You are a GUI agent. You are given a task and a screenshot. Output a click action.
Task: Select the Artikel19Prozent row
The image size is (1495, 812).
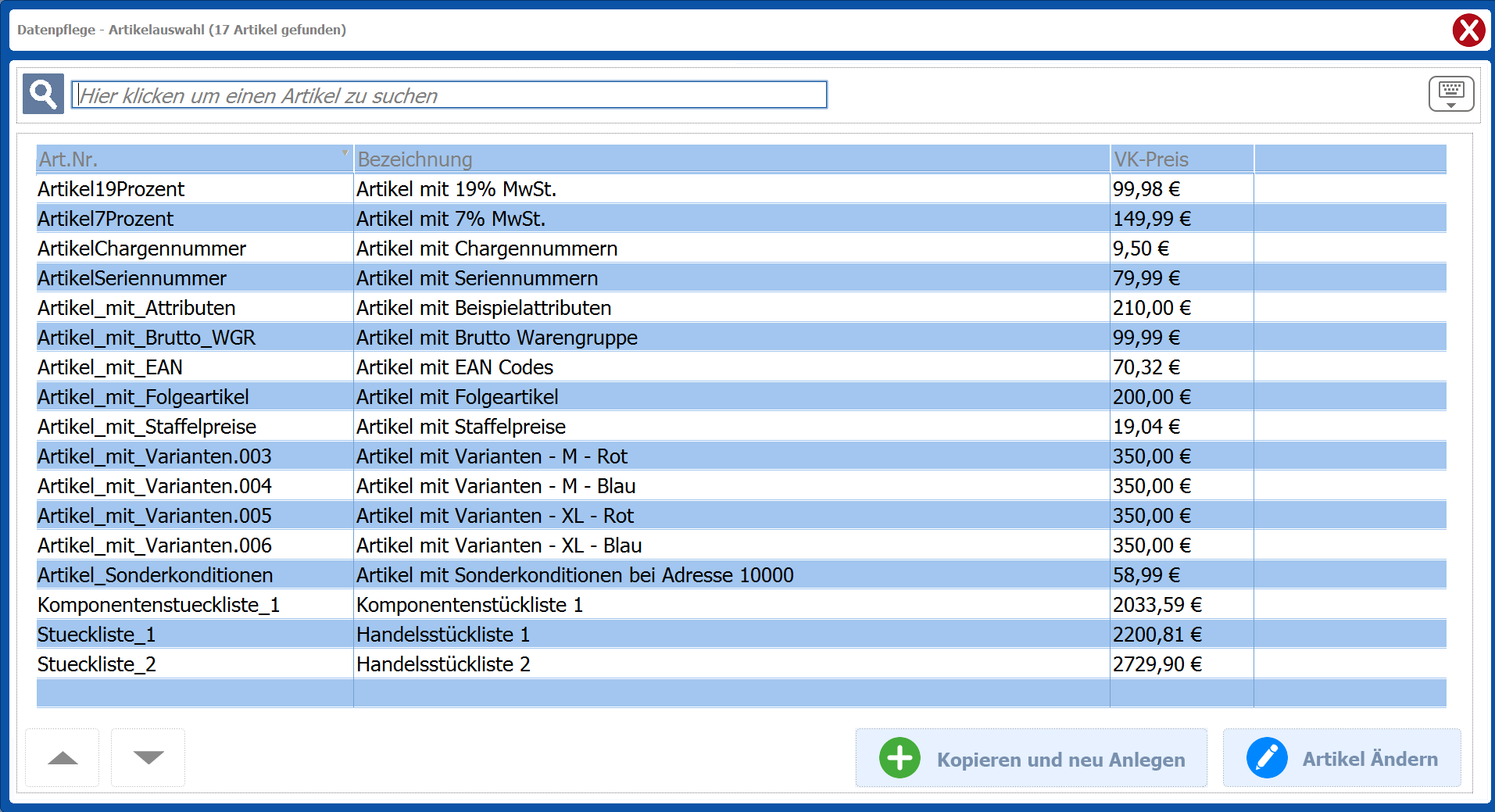[x=111, y=189]
